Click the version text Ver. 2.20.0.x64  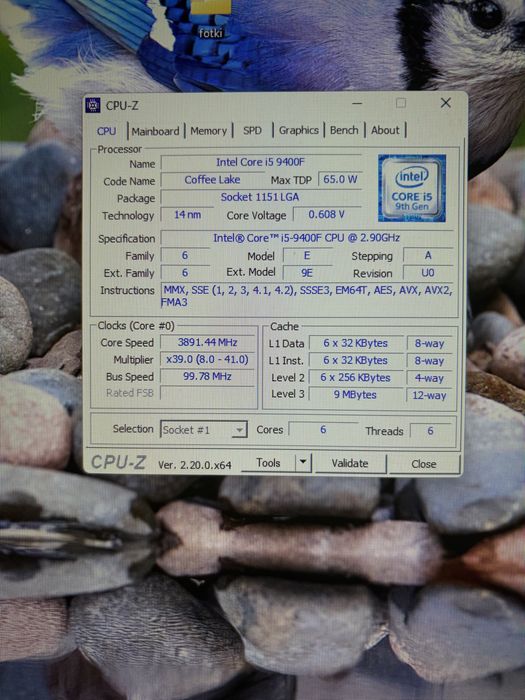[195, 465]
